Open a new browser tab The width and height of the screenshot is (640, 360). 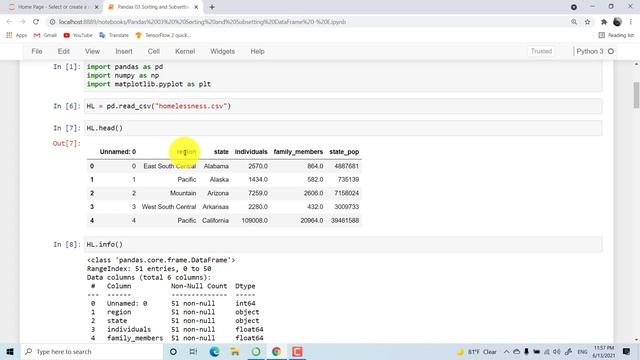[212, 7]
